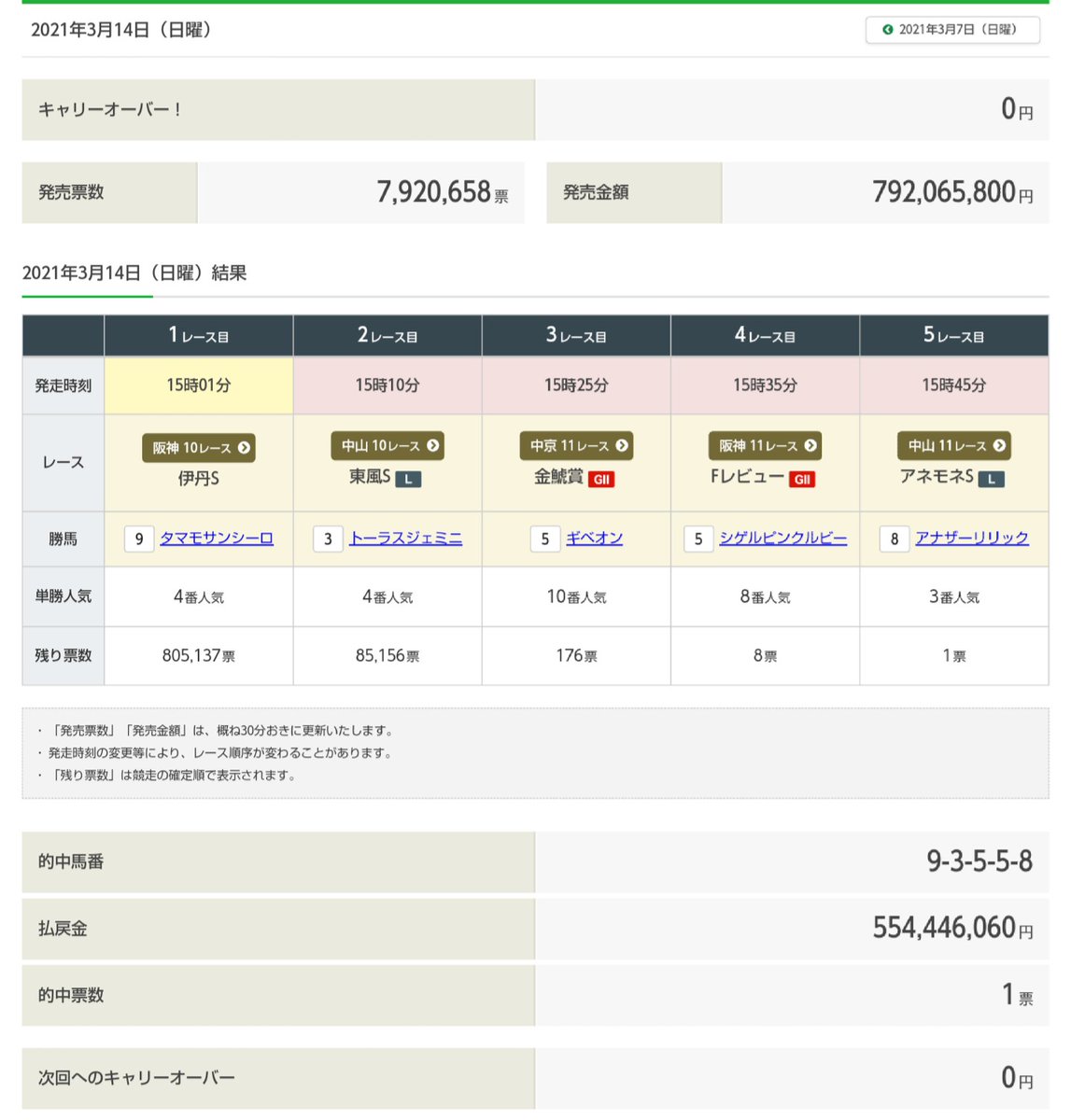Open 阪神 10レース race button
Viewport: 1071px width, 1120px height.
coord(199,448)
